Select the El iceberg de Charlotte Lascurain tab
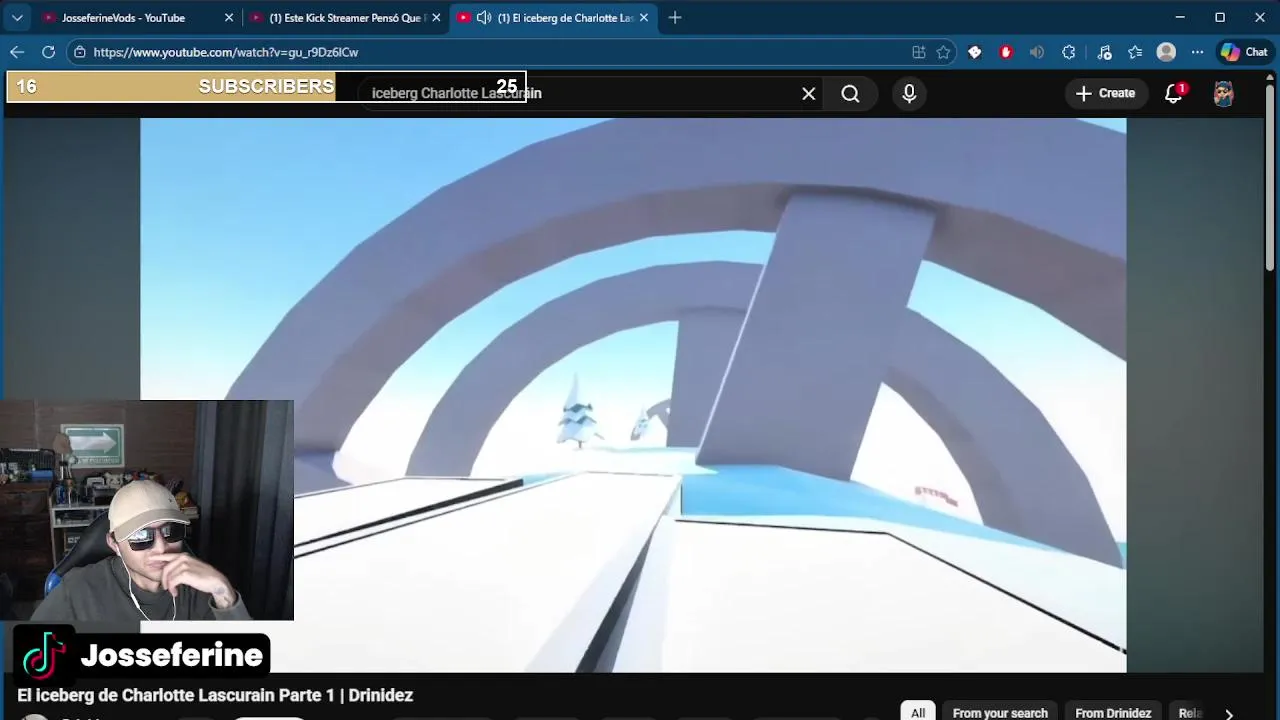This screenshot has width=1280, height=720. coord(565,18)
